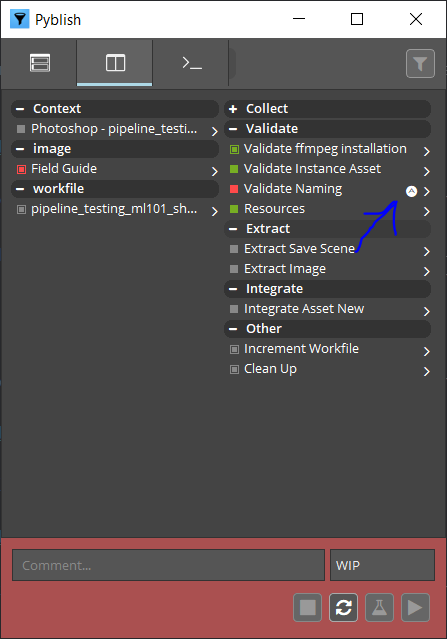Click the stop publishing button
The height and width of the screenshot is (639, 447).
click(308, 608)
